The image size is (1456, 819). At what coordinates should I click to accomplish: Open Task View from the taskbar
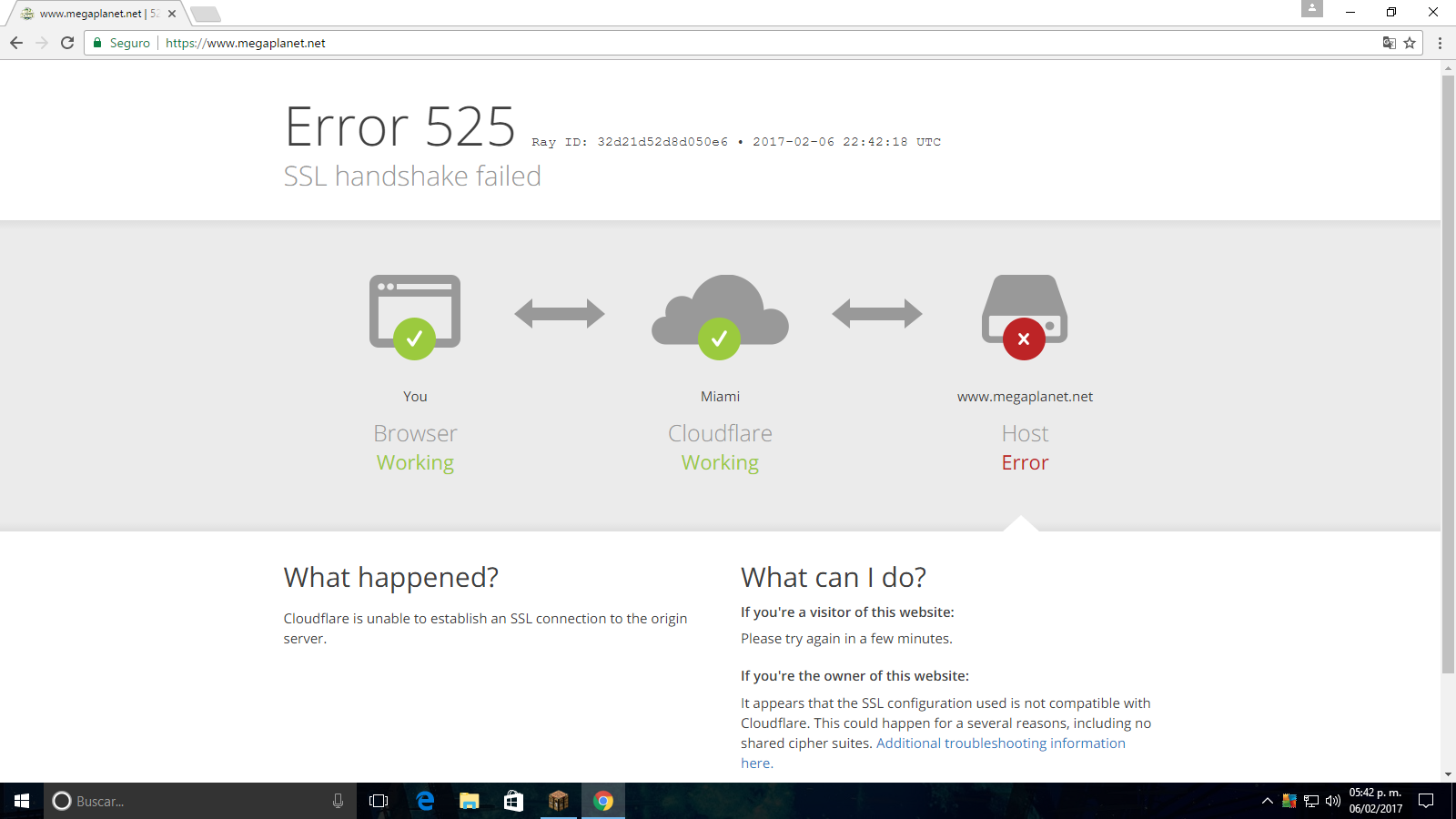379,801
